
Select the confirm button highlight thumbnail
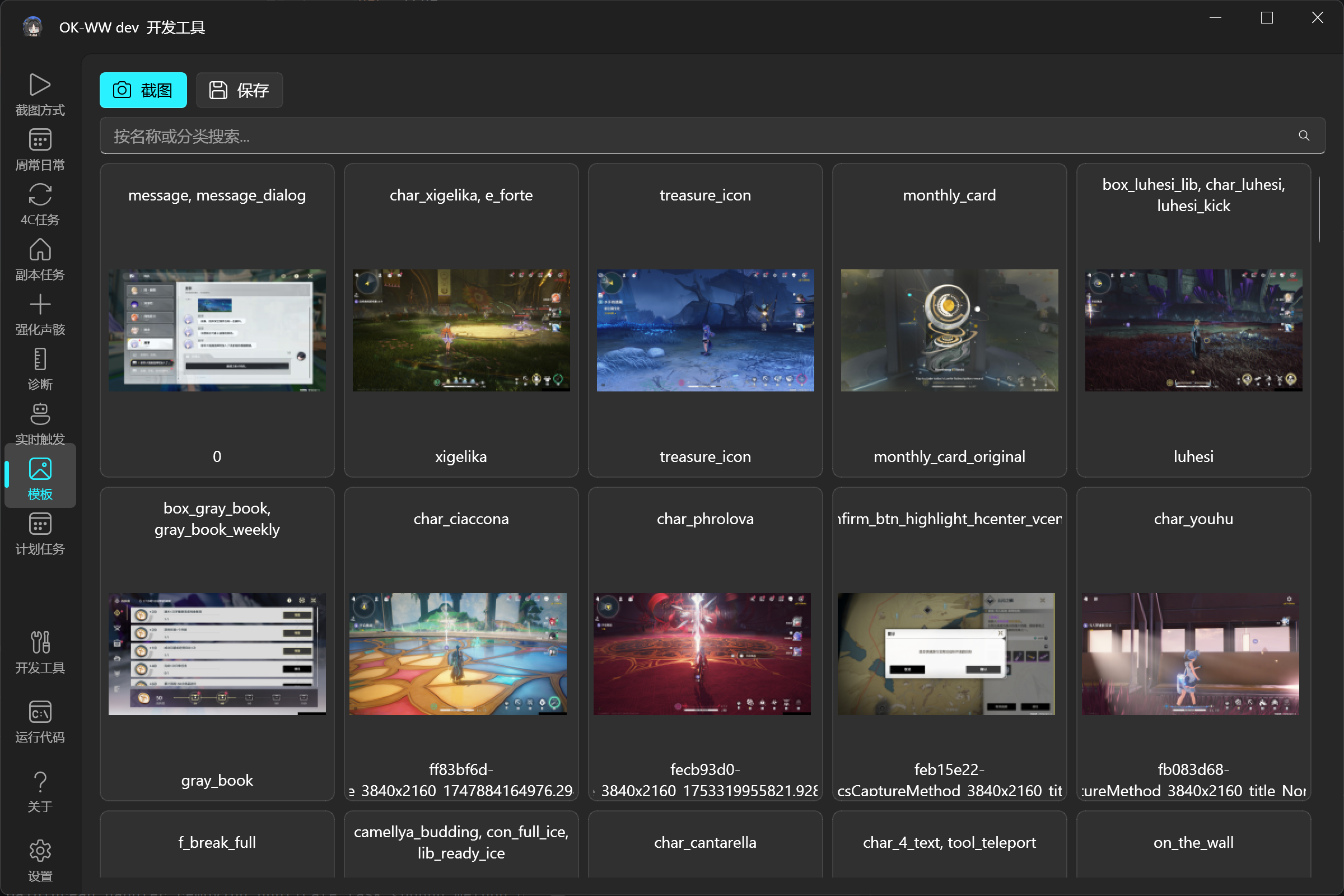point(946,654)
